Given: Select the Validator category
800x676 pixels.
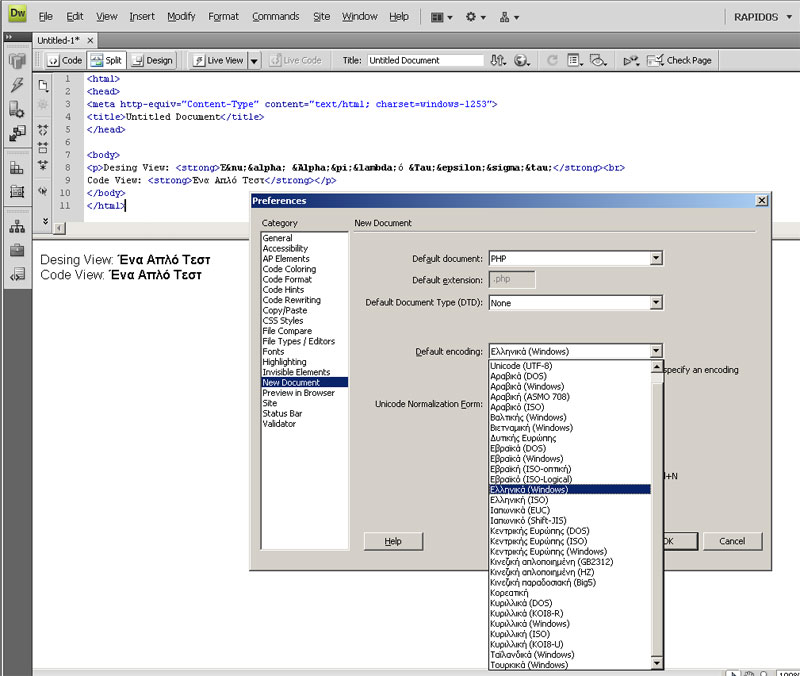Looking at the screenshot, I should (279, 424).
